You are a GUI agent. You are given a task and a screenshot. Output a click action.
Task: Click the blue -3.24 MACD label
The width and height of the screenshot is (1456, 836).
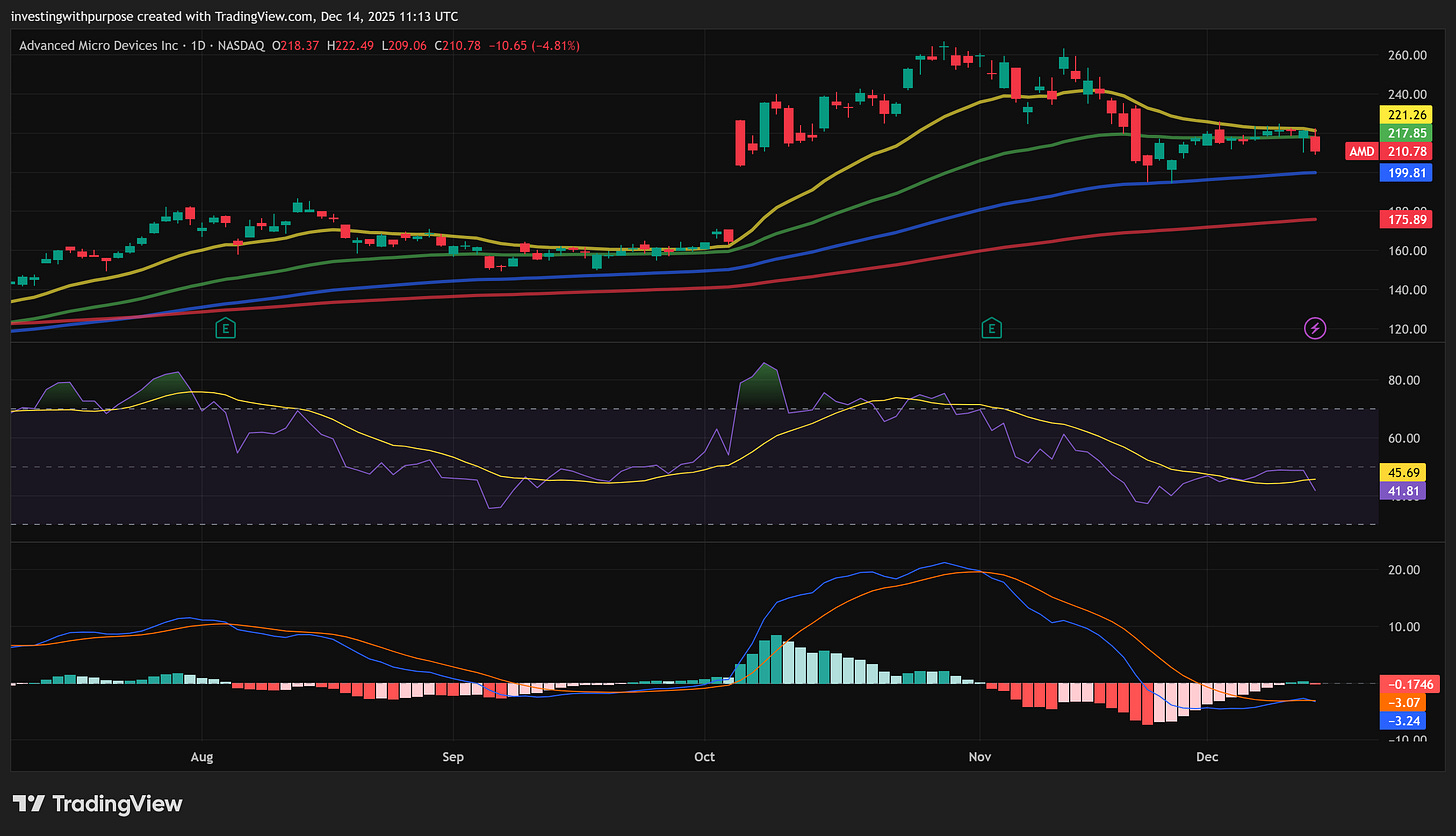[x=1405, y=720]
